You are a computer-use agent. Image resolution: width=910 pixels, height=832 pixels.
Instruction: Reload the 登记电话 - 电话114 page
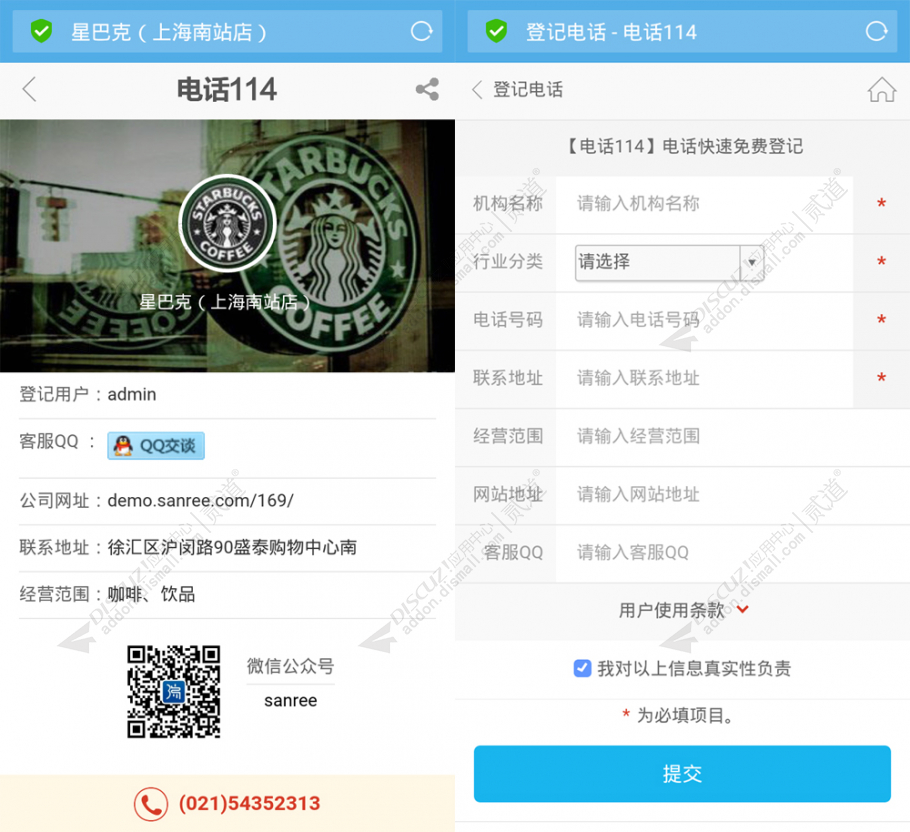click(876, 31)
